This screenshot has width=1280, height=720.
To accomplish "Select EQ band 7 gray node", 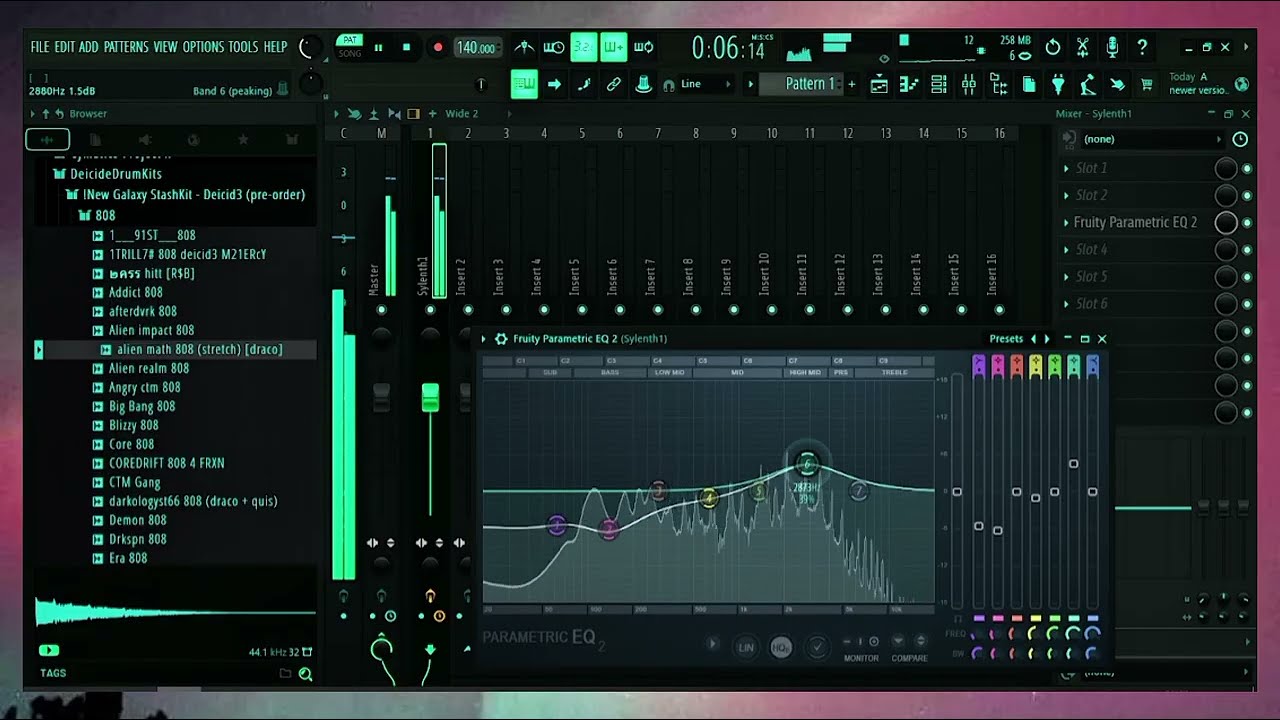I will pos(858,490).
